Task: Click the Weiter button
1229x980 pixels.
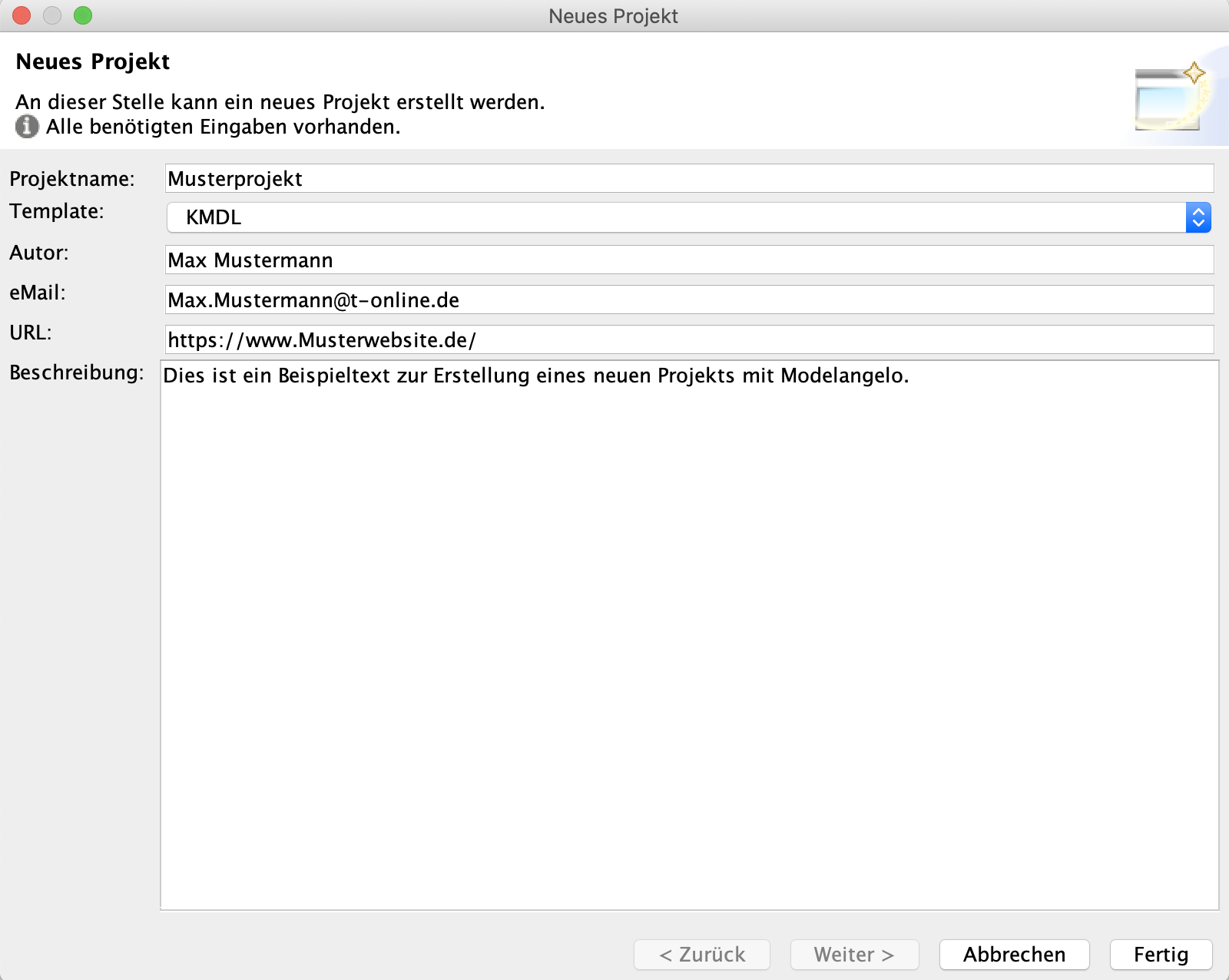Action: click(854, 955)
